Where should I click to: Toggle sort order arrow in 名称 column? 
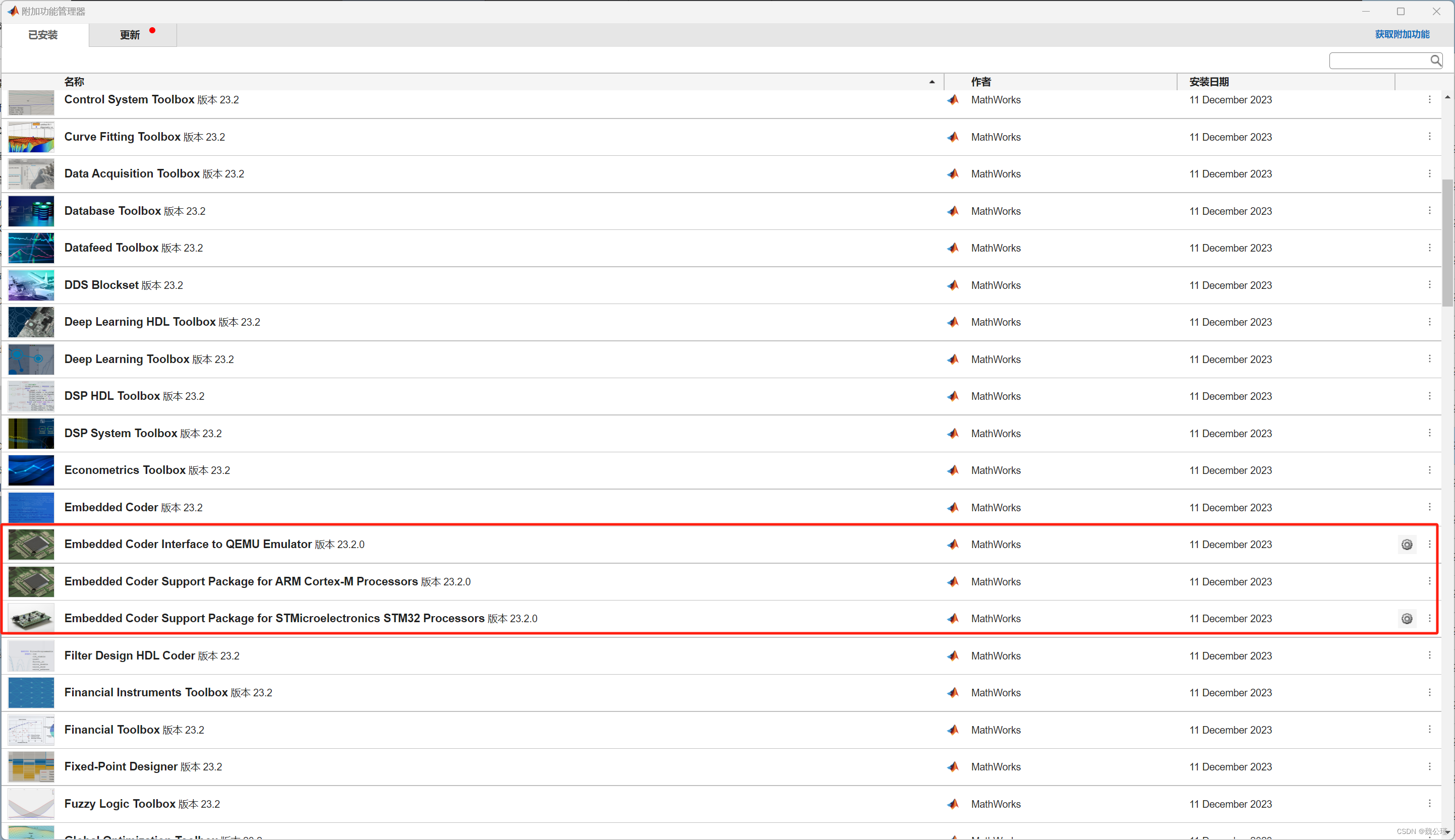tap(932, 82)
